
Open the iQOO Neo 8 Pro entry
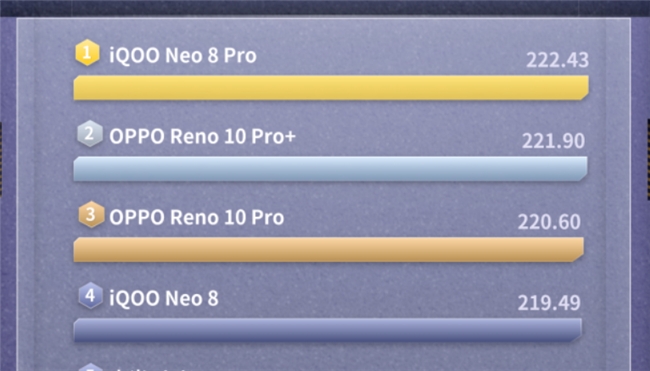(x=183, y=55)
